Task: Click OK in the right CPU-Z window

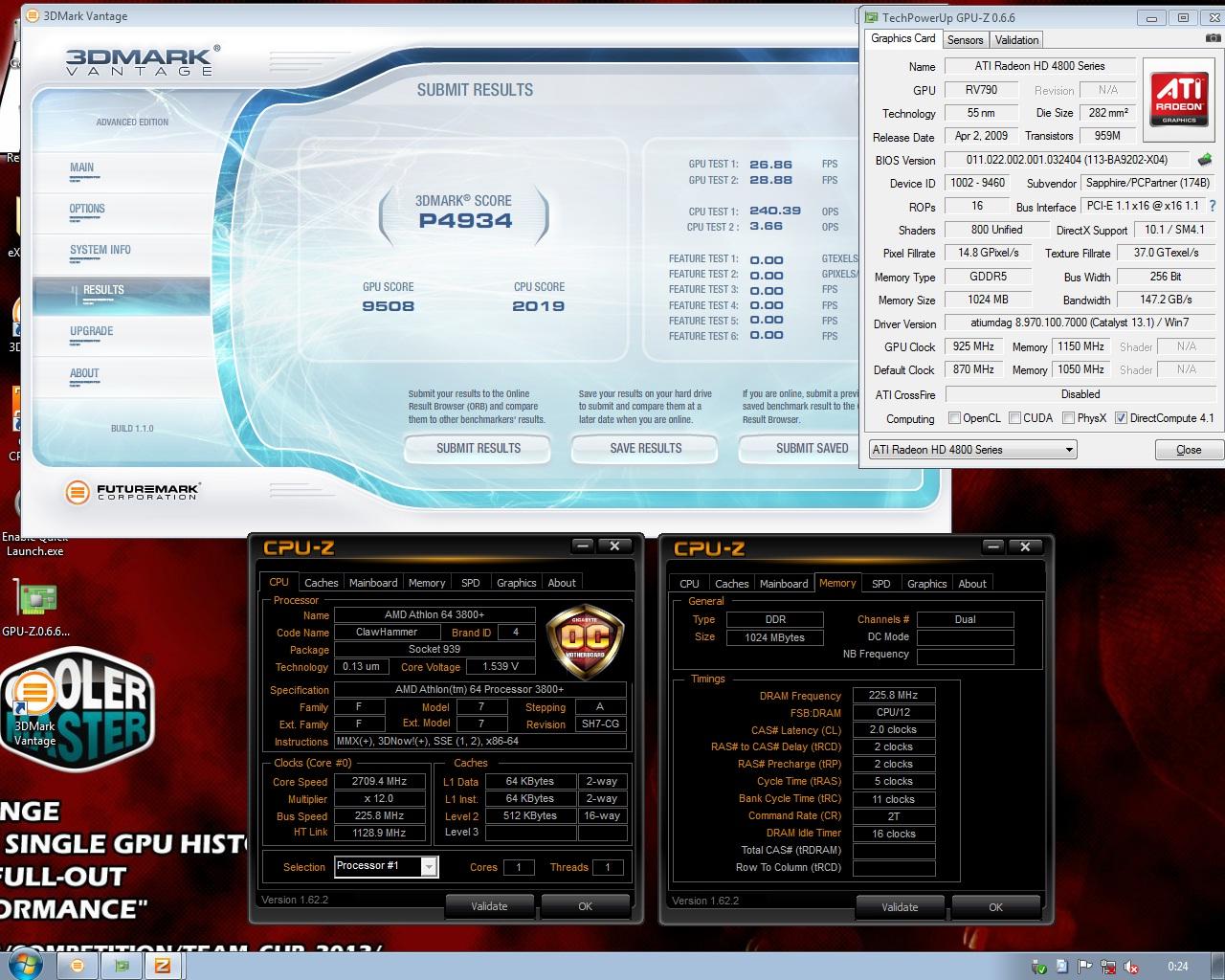Action: point(996,907)
